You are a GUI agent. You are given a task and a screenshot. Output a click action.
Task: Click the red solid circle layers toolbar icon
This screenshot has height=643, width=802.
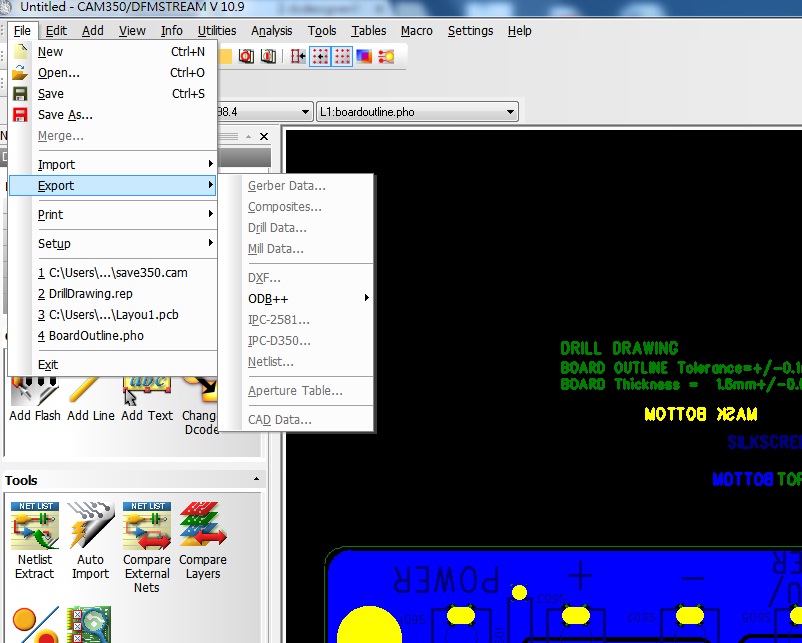pos(247,56)
